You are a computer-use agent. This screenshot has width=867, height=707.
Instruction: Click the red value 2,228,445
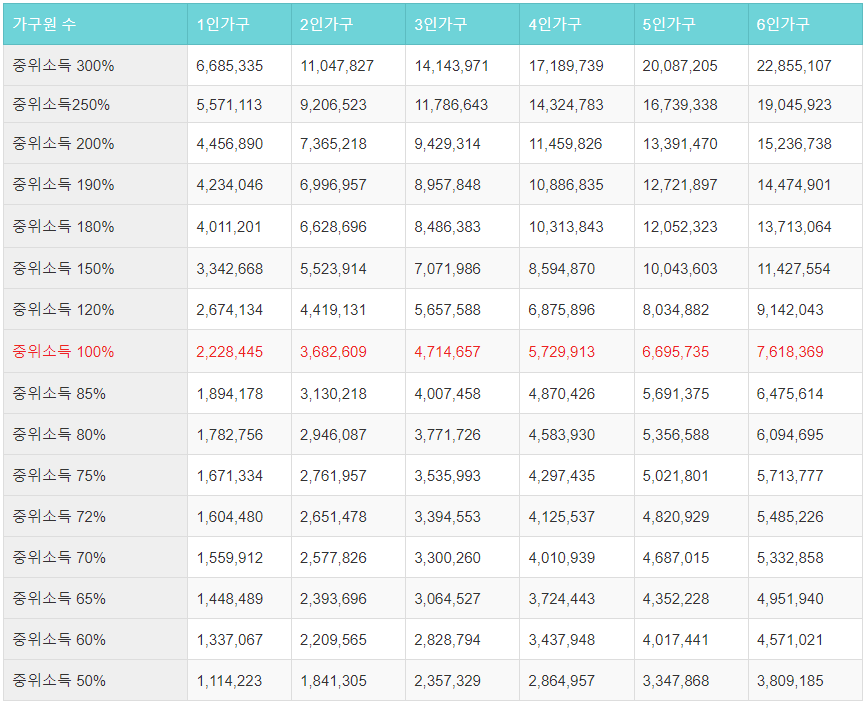pyautogui.click(x=229, y=352)
